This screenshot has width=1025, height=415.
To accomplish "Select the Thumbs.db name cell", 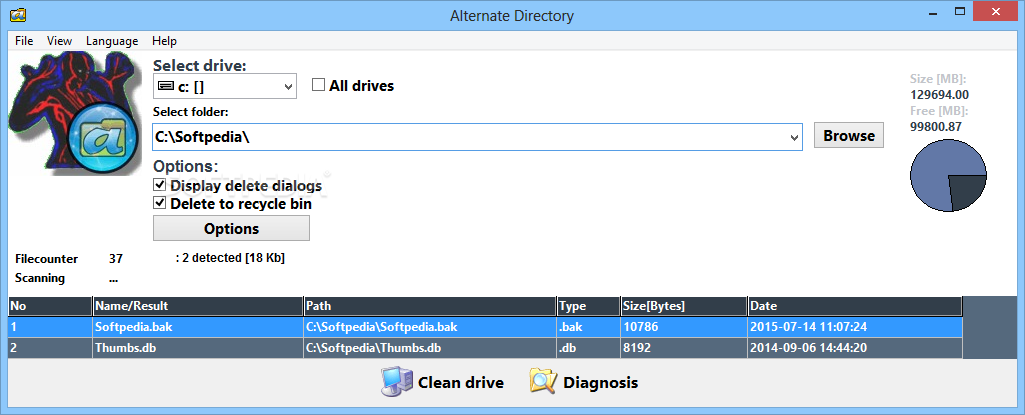I will (198, 348).
